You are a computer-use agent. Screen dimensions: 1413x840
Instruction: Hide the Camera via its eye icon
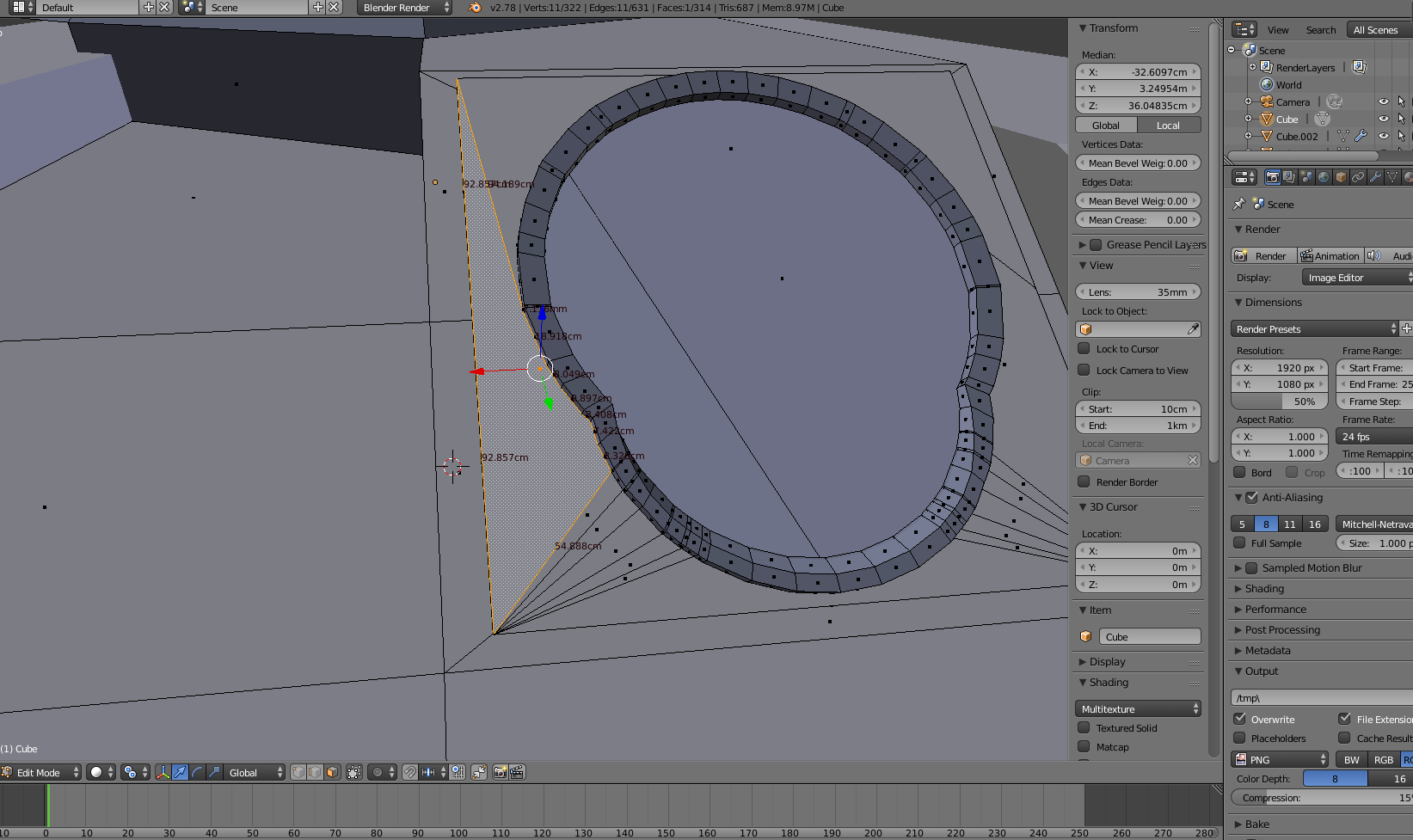[1383, 101]
